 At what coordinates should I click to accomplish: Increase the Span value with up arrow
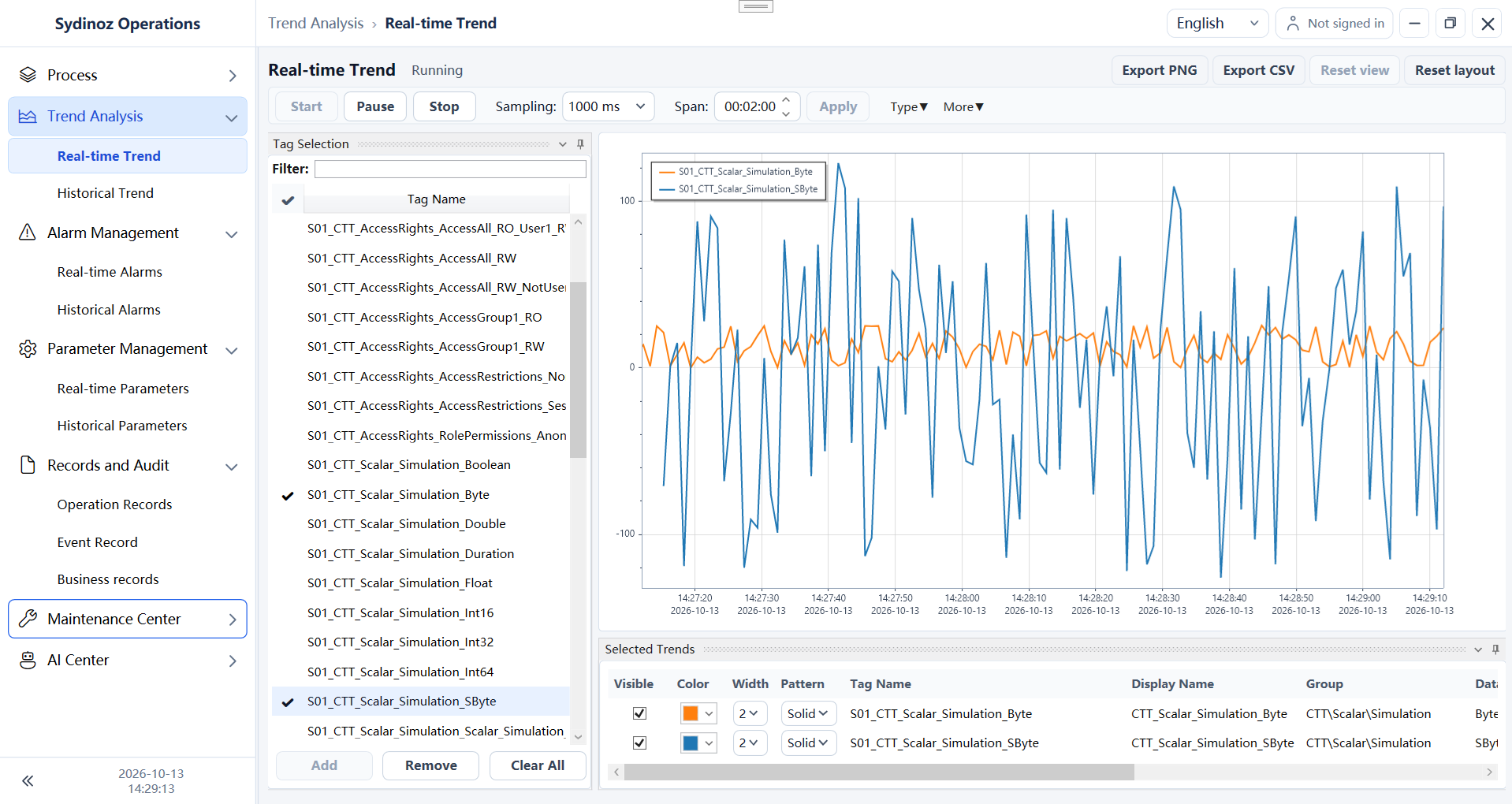786,100
